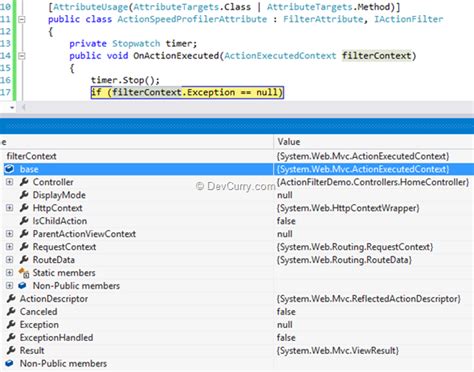Click wrench icon beside Result property

[x=11, y=350]
